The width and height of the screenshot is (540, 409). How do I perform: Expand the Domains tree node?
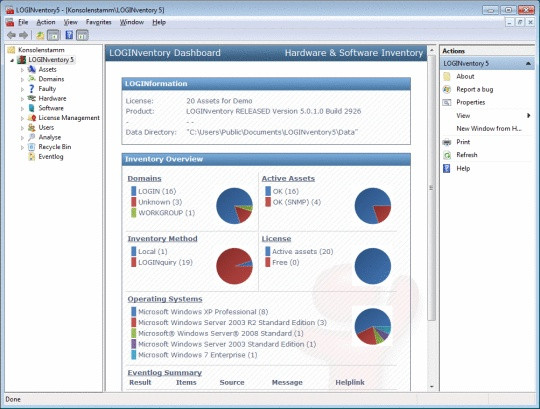pos(22,80)
